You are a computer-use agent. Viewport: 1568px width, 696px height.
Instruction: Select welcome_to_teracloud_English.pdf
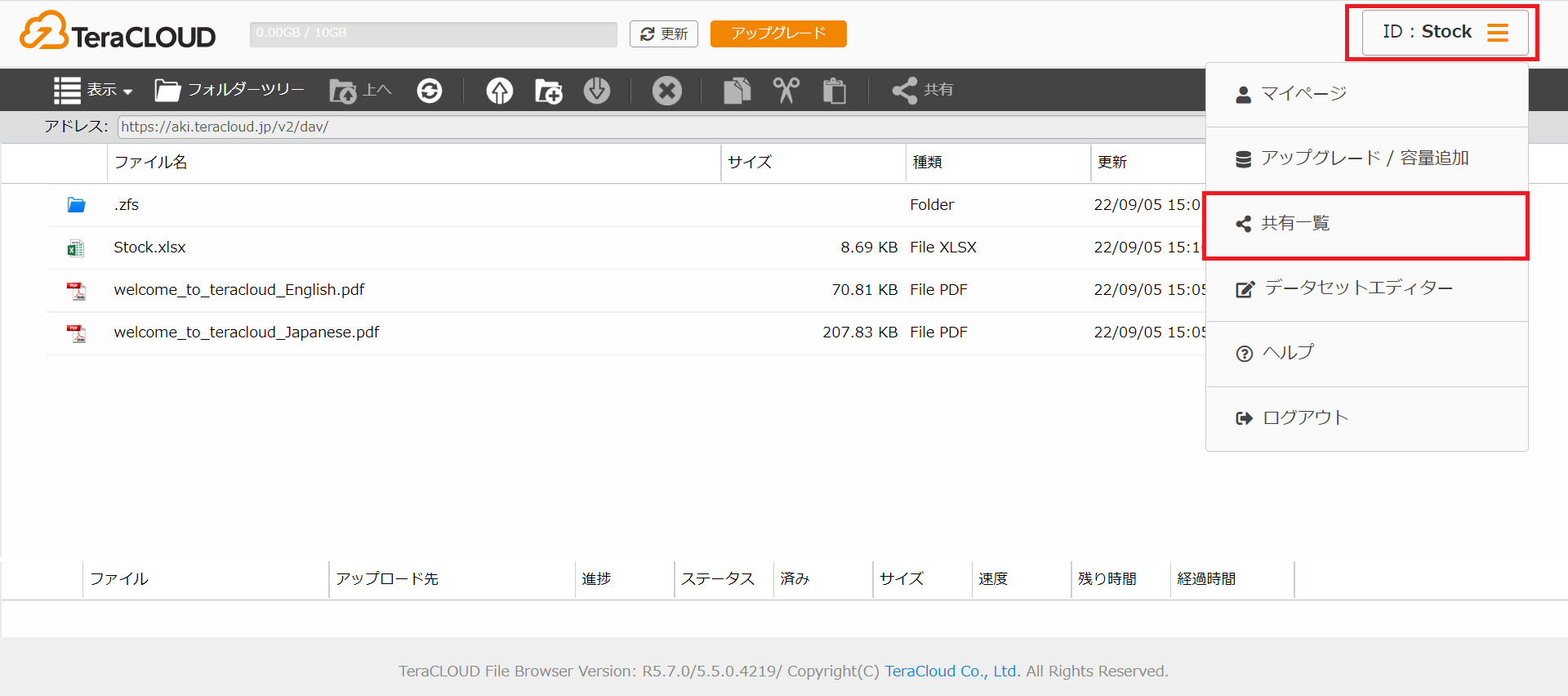239,290
